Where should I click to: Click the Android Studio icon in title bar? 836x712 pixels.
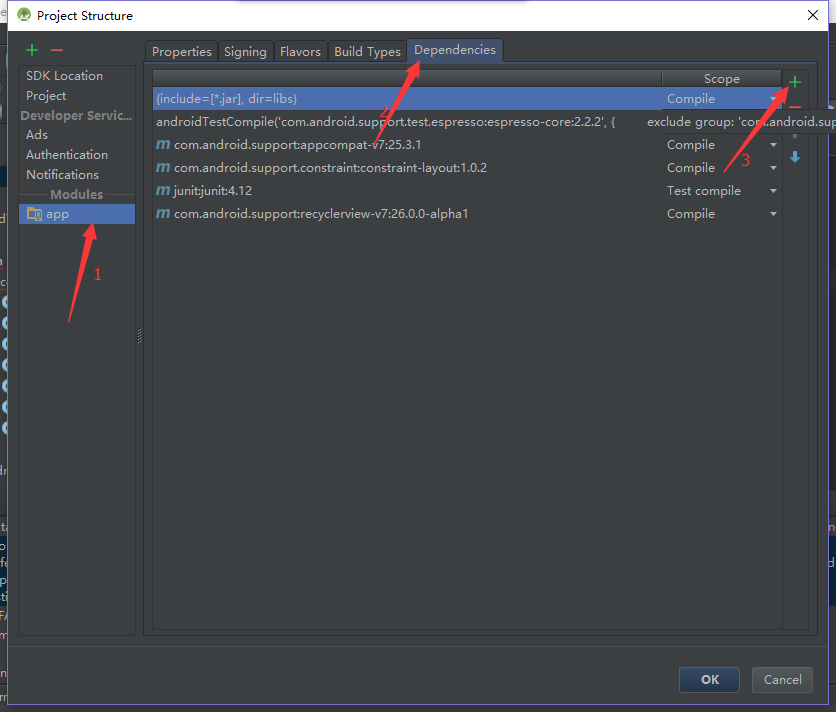click(24, 15)
